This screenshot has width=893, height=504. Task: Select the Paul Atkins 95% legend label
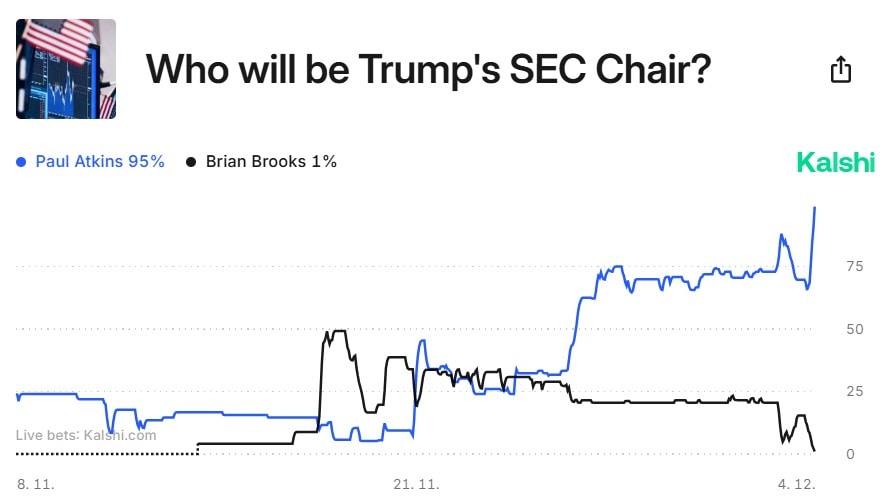pyautogui.click(x=100, y=162)
